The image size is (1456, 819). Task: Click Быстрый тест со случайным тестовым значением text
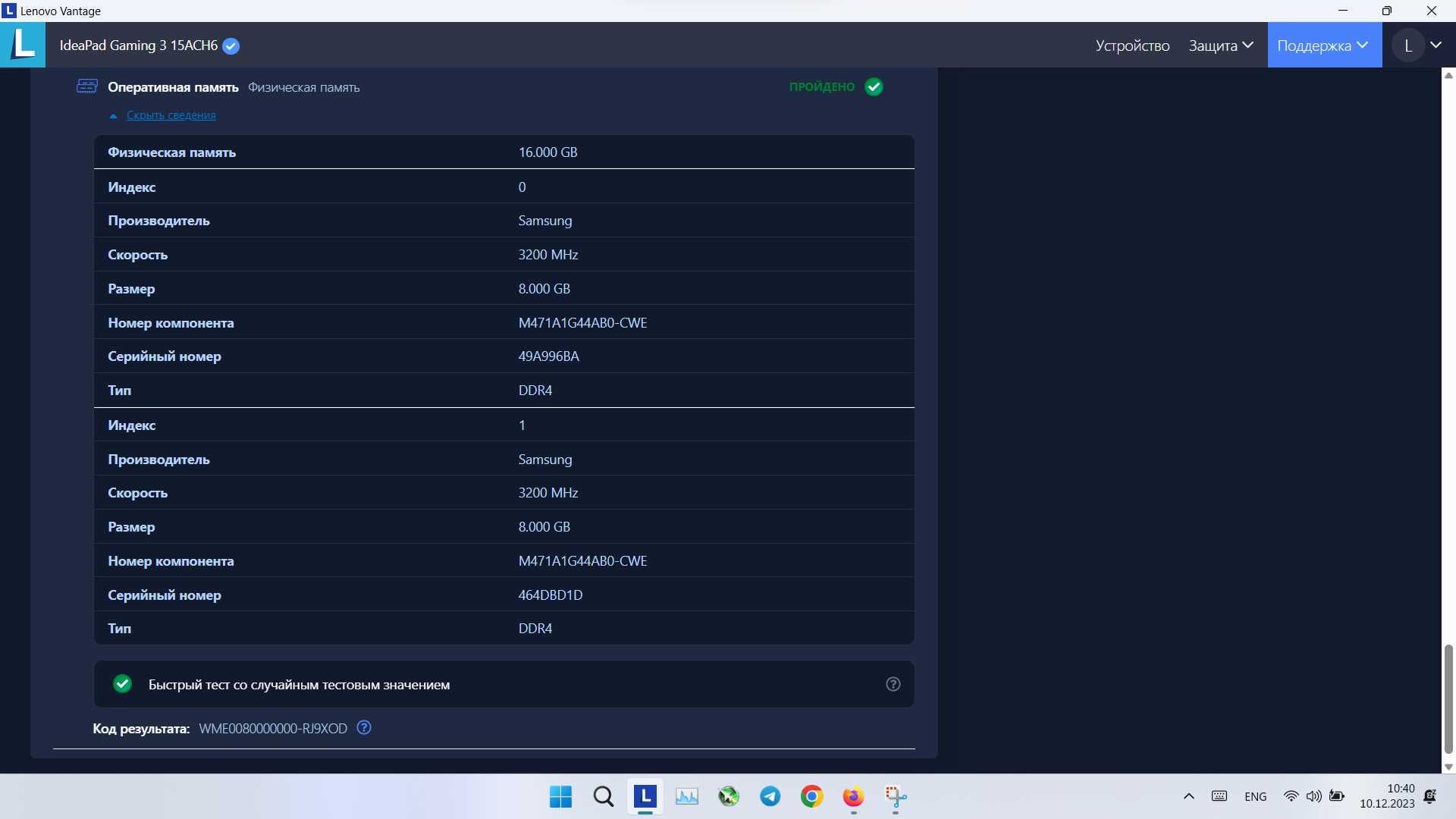point(299,685)
